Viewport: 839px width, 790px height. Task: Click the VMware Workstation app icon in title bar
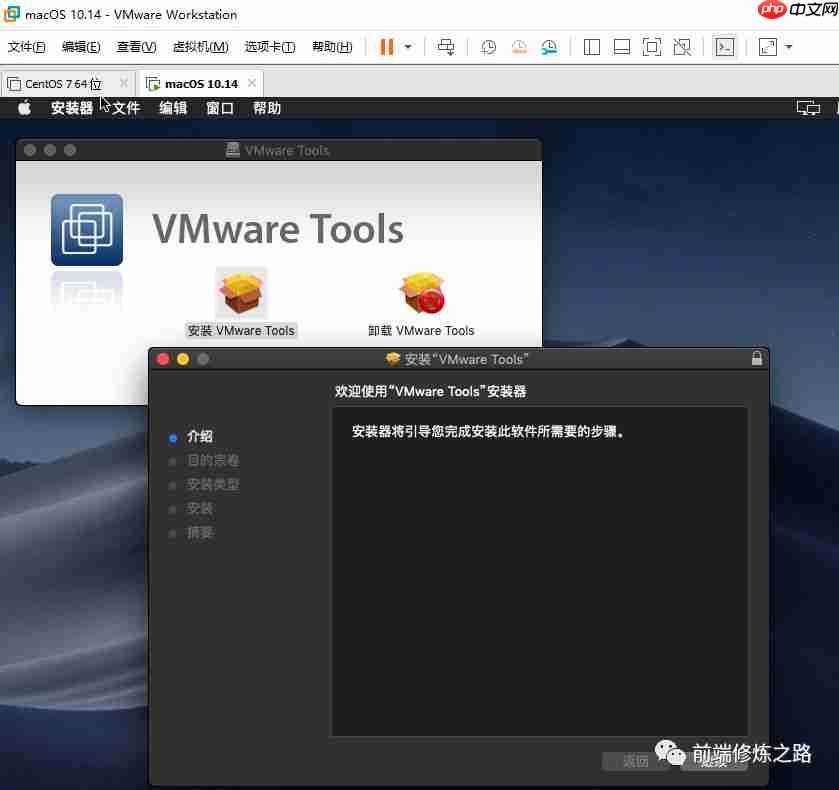tap(11, 14)
